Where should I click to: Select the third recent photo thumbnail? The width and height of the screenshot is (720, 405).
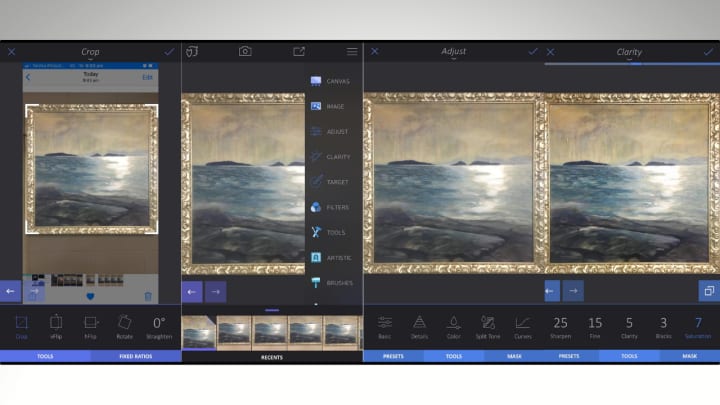point(270,333)
